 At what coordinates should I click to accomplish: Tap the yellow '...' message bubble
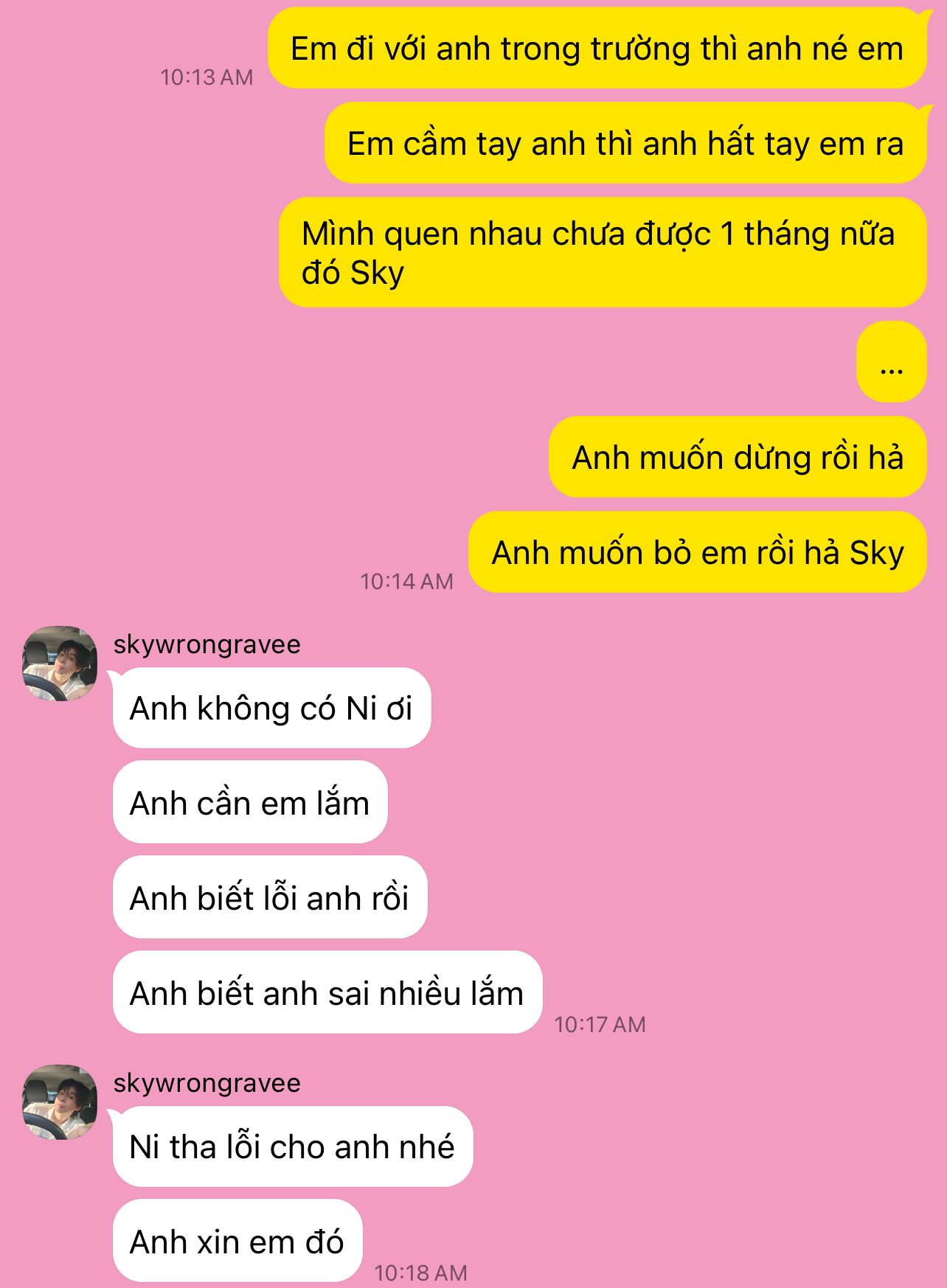click(892, 362)
